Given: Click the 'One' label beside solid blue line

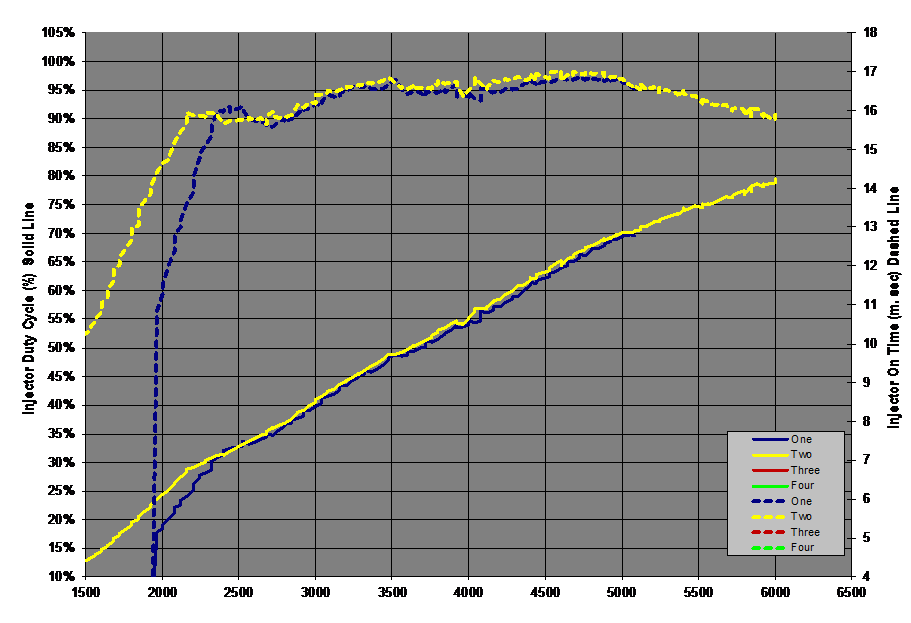Looking at the screenshot, I should 801,439.
